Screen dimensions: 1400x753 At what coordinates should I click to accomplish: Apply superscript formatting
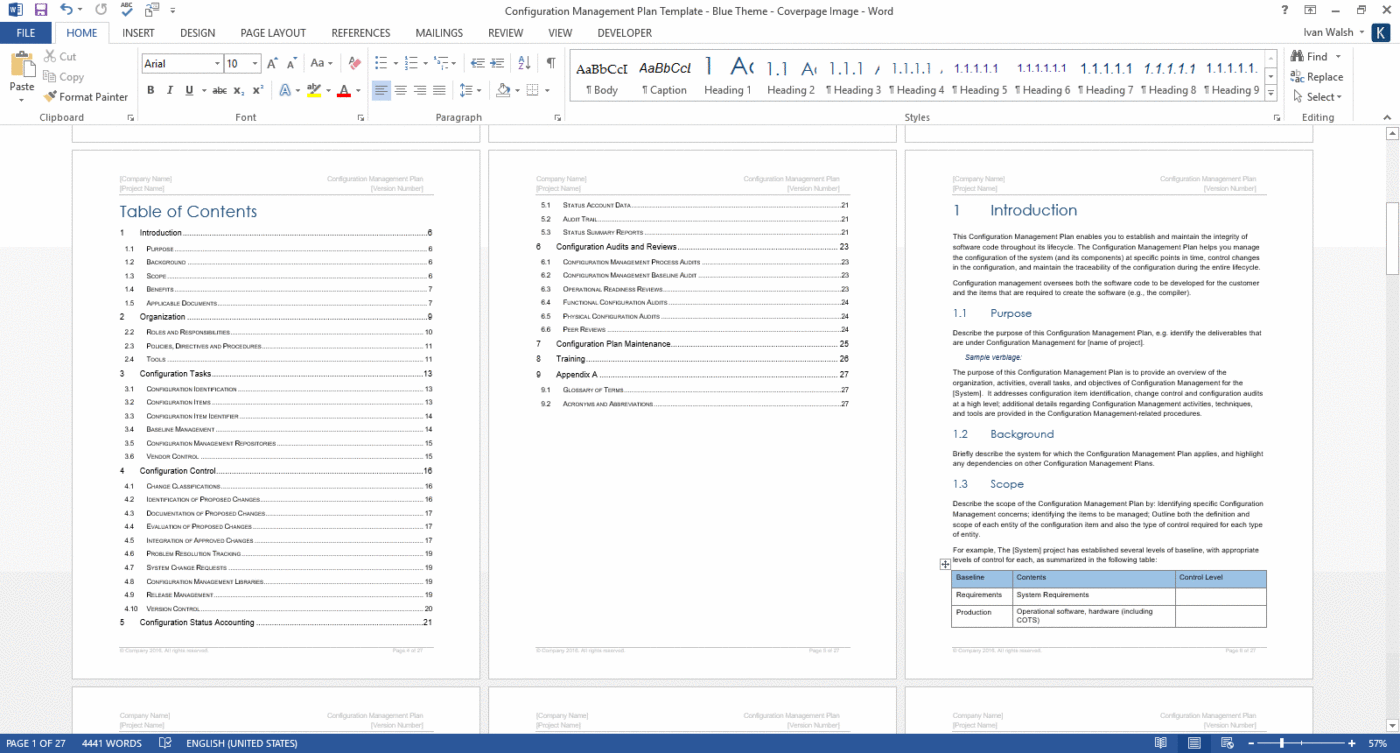[x=257, y=90]
